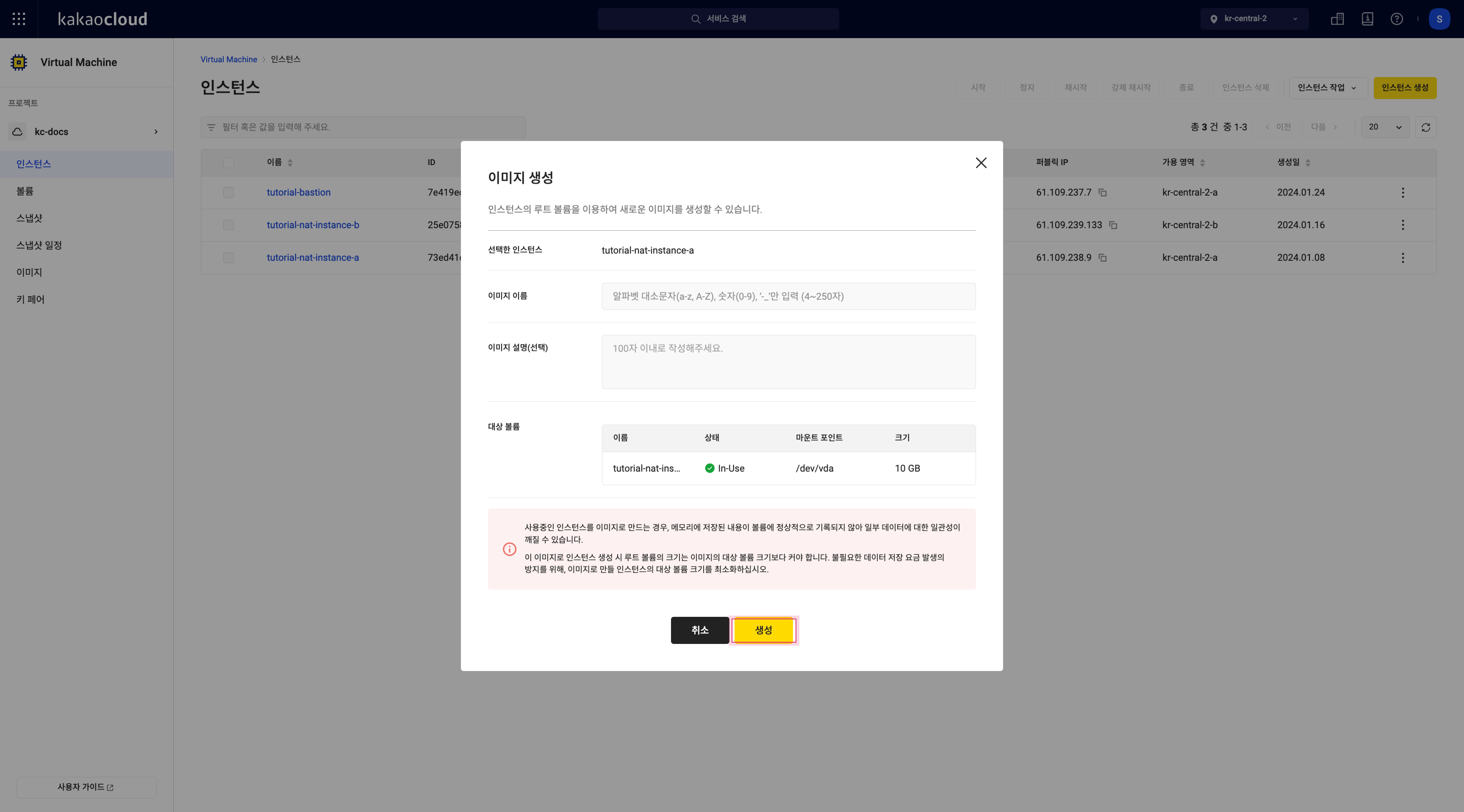
Task: Click the region location pin icon
Action: 1213,19
